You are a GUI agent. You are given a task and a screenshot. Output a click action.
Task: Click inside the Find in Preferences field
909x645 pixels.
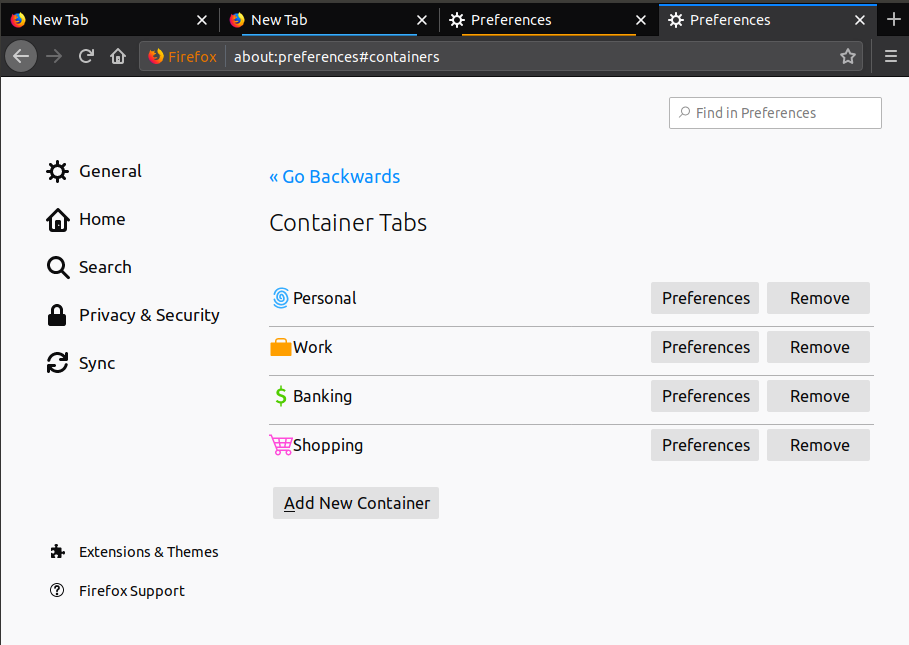pos(774,112)
